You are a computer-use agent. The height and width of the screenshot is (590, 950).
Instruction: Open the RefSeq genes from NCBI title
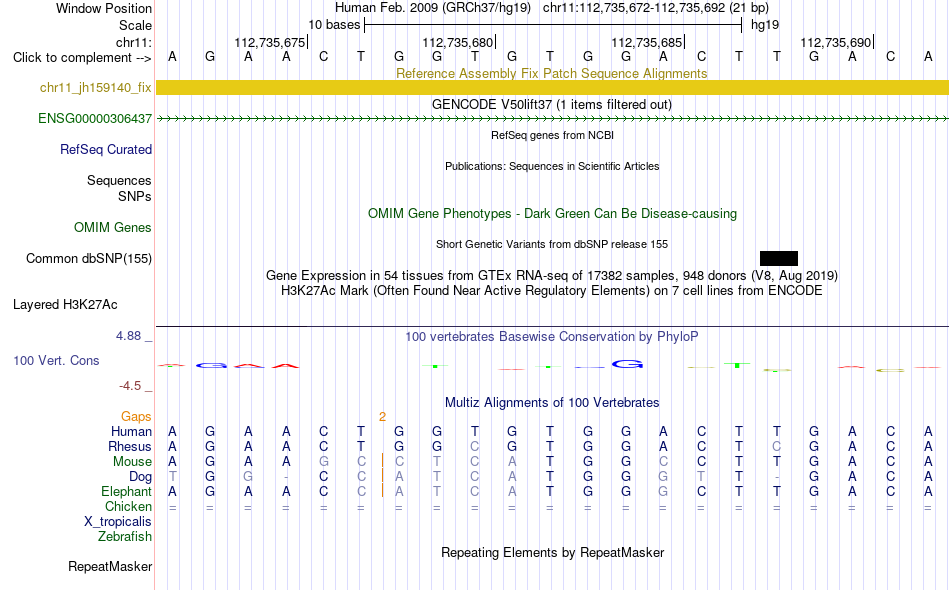click(552, 135)
